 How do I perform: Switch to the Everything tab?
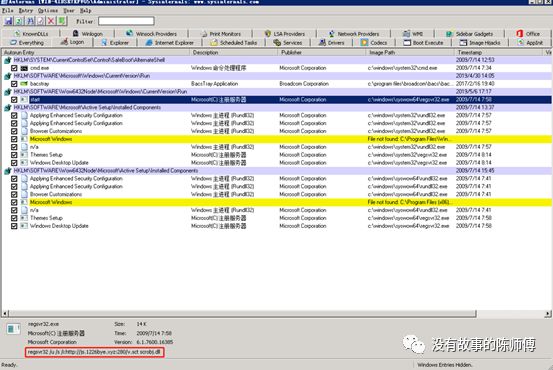click(x=27, y=43)
